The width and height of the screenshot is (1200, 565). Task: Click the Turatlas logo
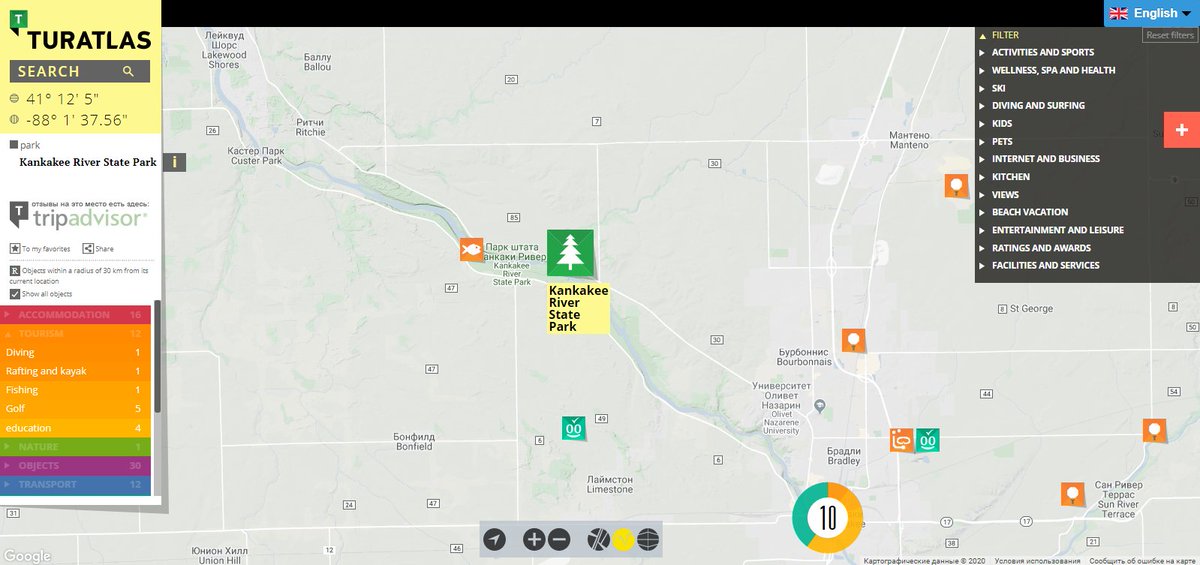(80, 30)
